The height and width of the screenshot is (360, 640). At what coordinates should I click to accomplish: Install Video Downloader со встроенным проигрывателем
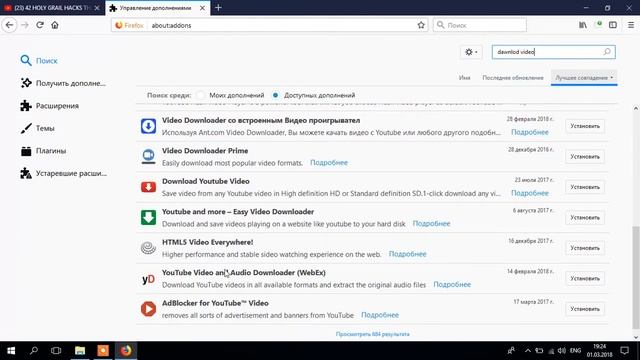tap(585, 126)
